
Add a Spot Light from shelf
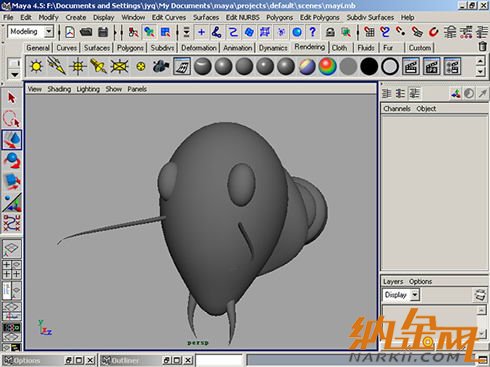pos(98,66)
